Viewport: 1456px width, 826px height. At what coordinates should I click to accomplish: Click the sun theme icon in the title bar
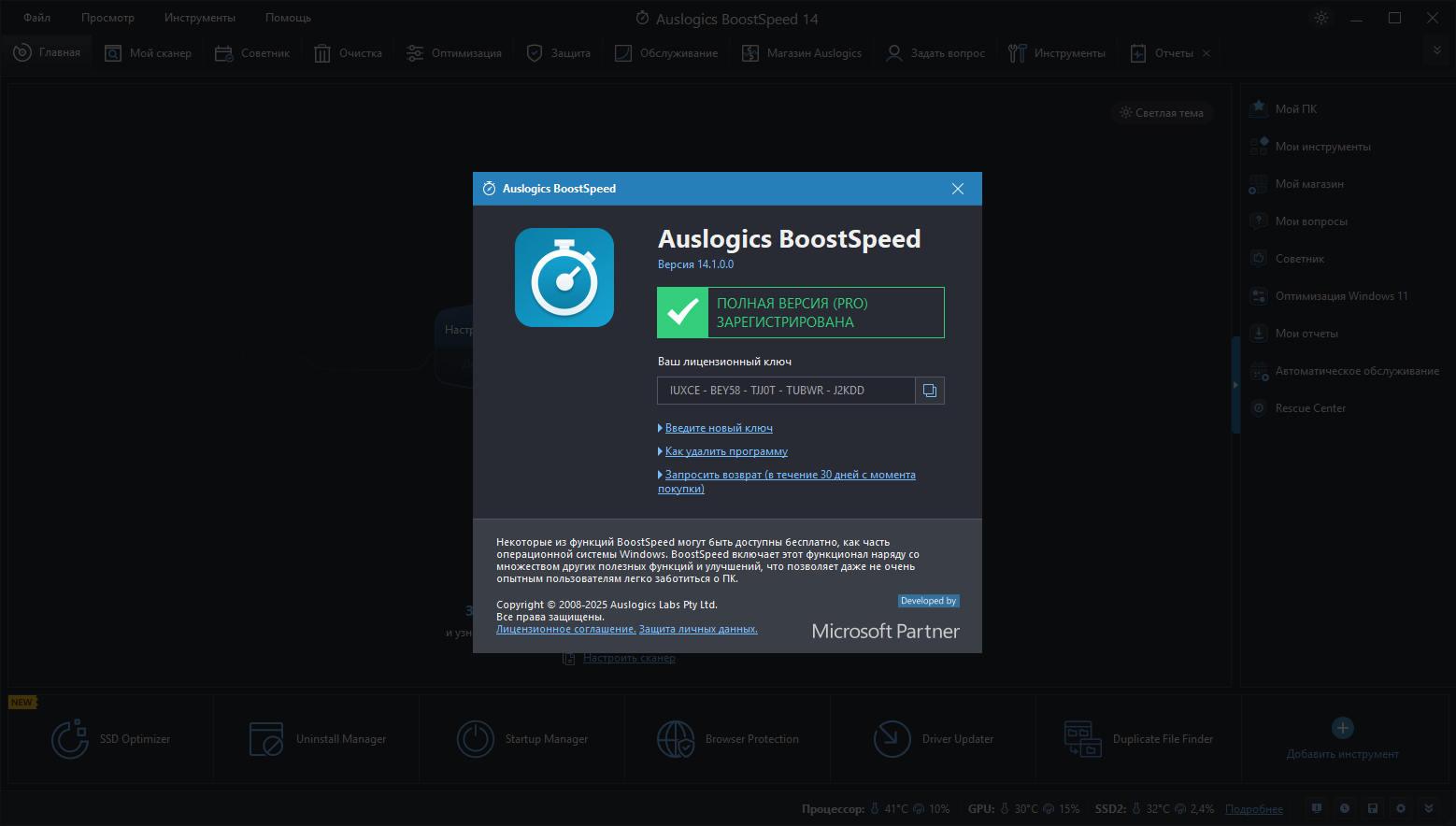(x=1321, y=18)
